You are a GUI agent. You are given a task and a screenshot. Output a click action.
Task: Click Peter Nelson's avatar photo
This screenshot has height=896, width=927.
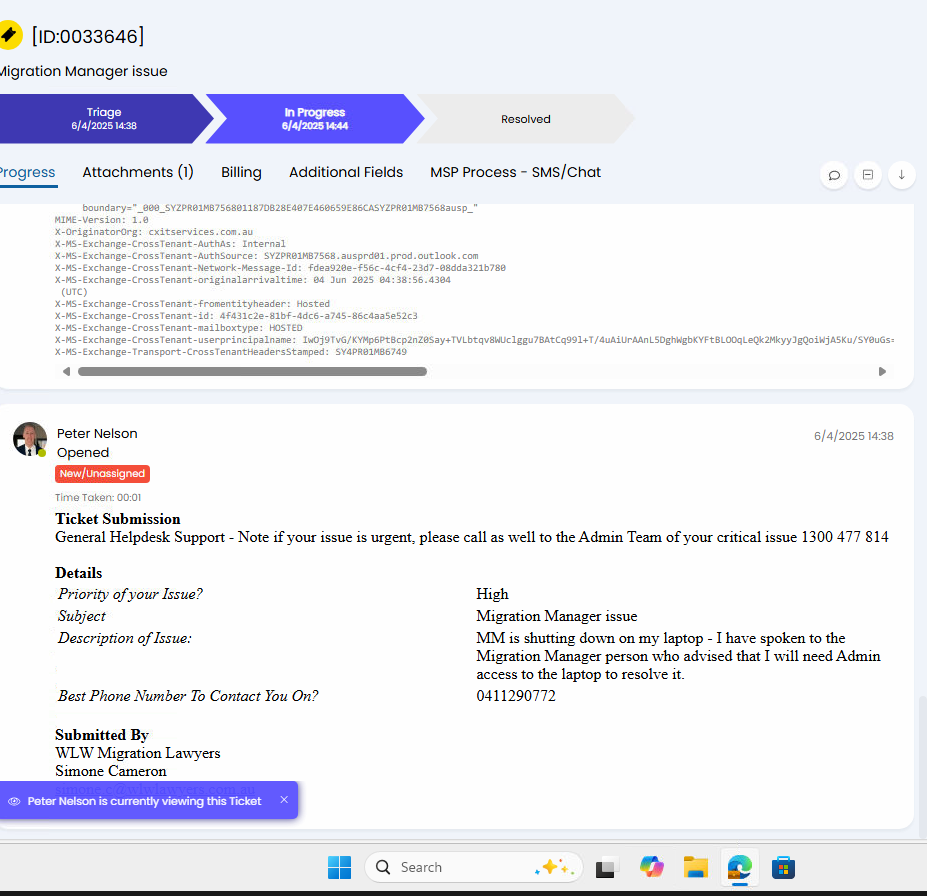point(30,439)
